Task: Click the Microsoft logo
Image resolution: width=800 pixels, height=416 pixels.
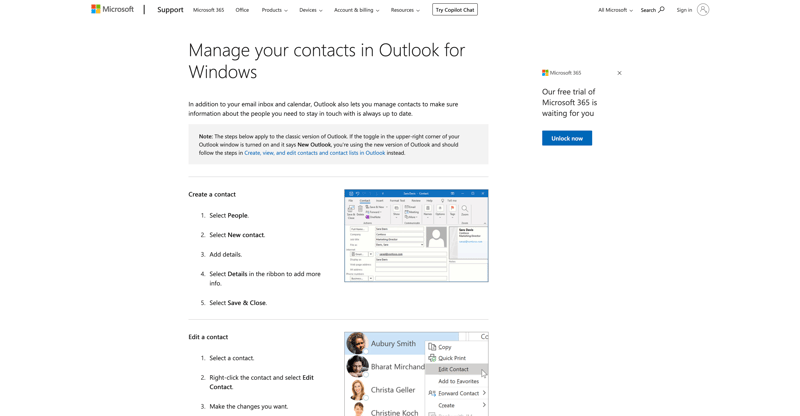Action: click(112, 9)
